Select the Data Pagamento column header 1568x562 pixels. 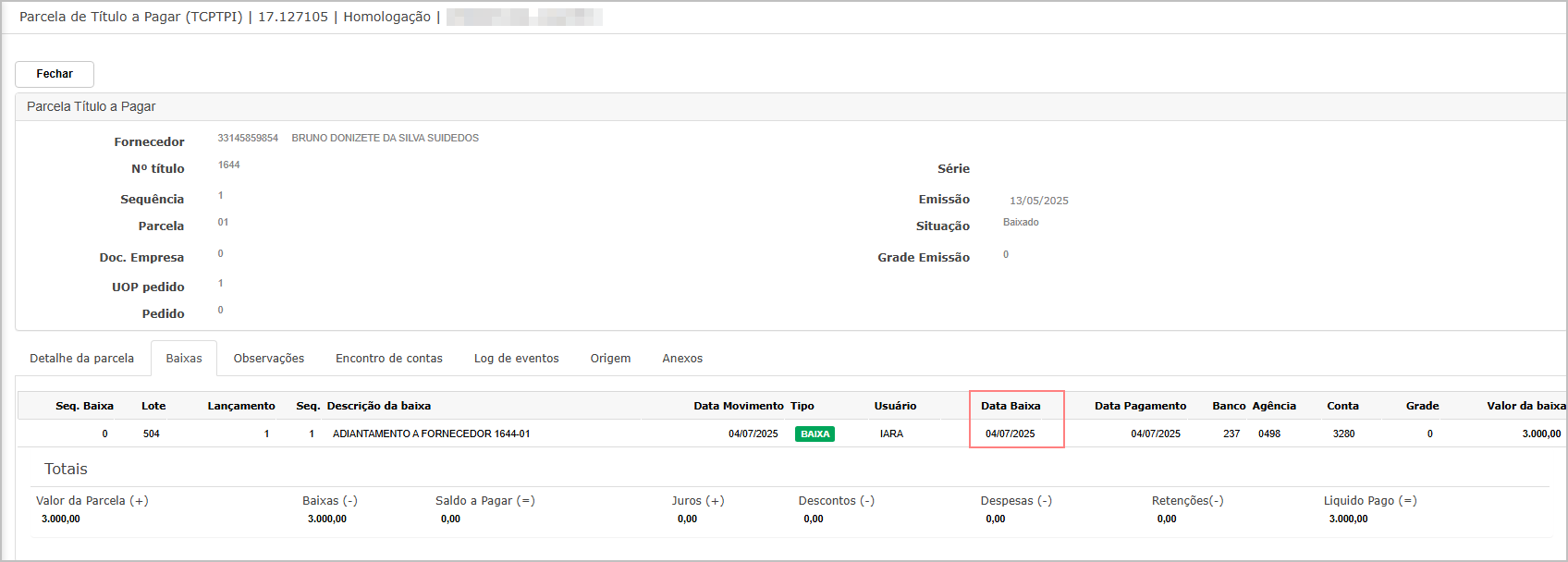(1140, 406)
